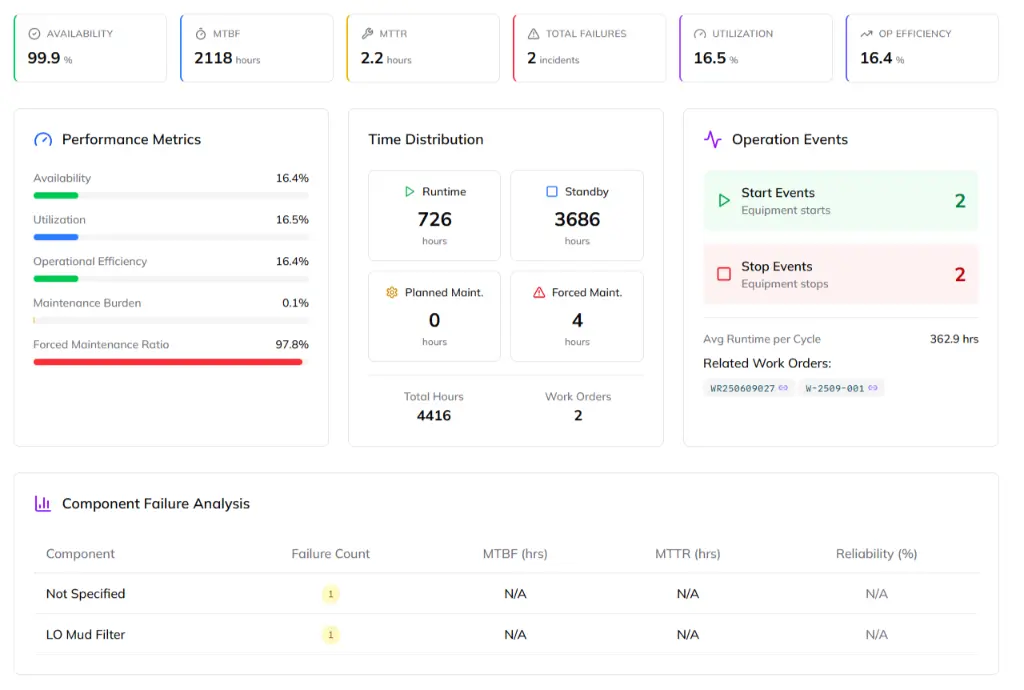Click the Planned Maint. 0 hours tile

pos(434,317)
